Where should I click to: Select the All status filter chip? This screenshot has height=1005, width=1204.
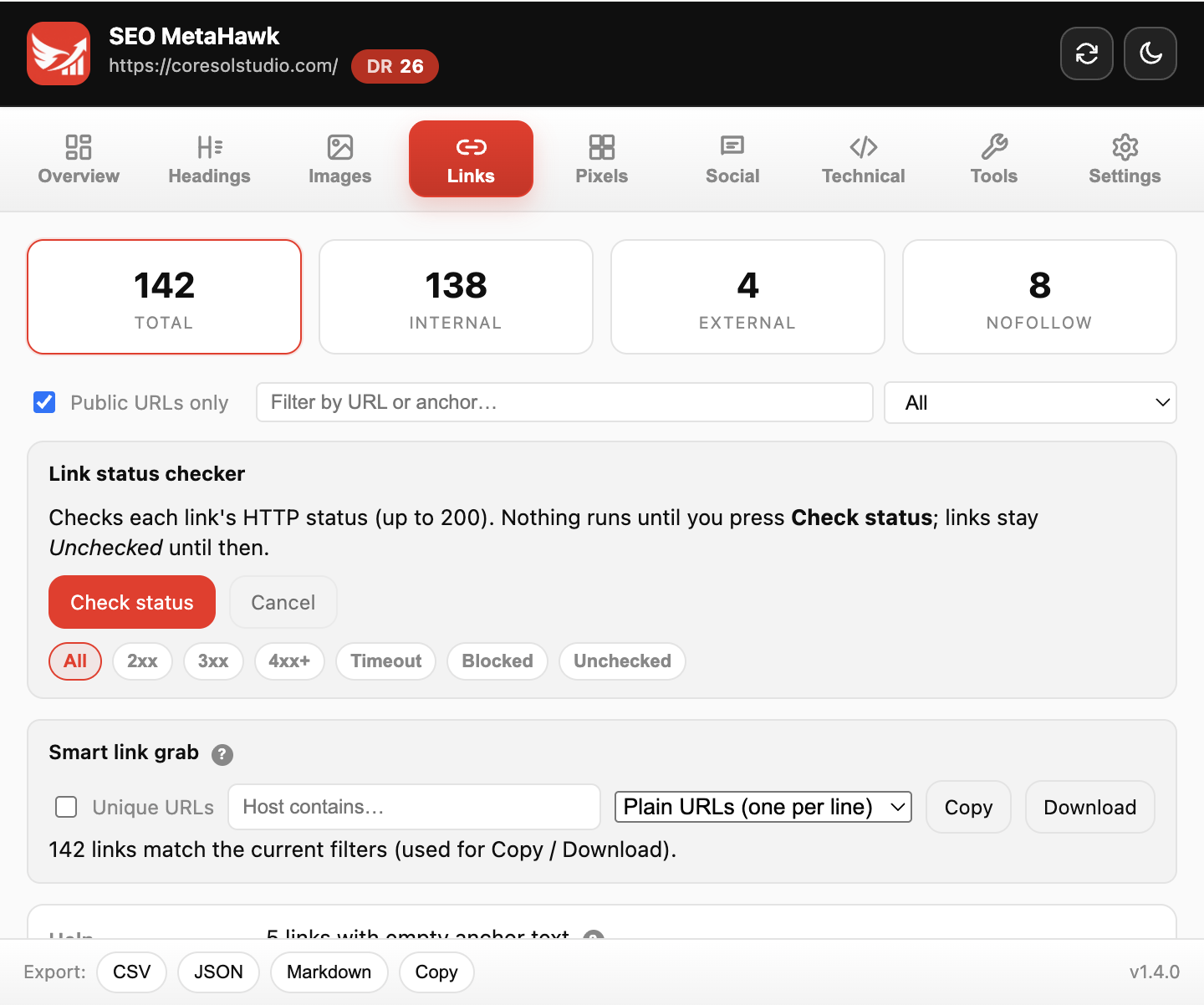[x=75, y=661]
